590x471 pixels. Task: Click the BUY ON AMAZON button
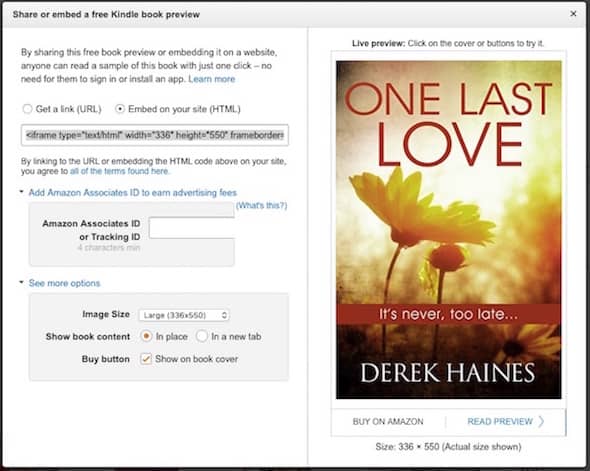coord(388,421)
